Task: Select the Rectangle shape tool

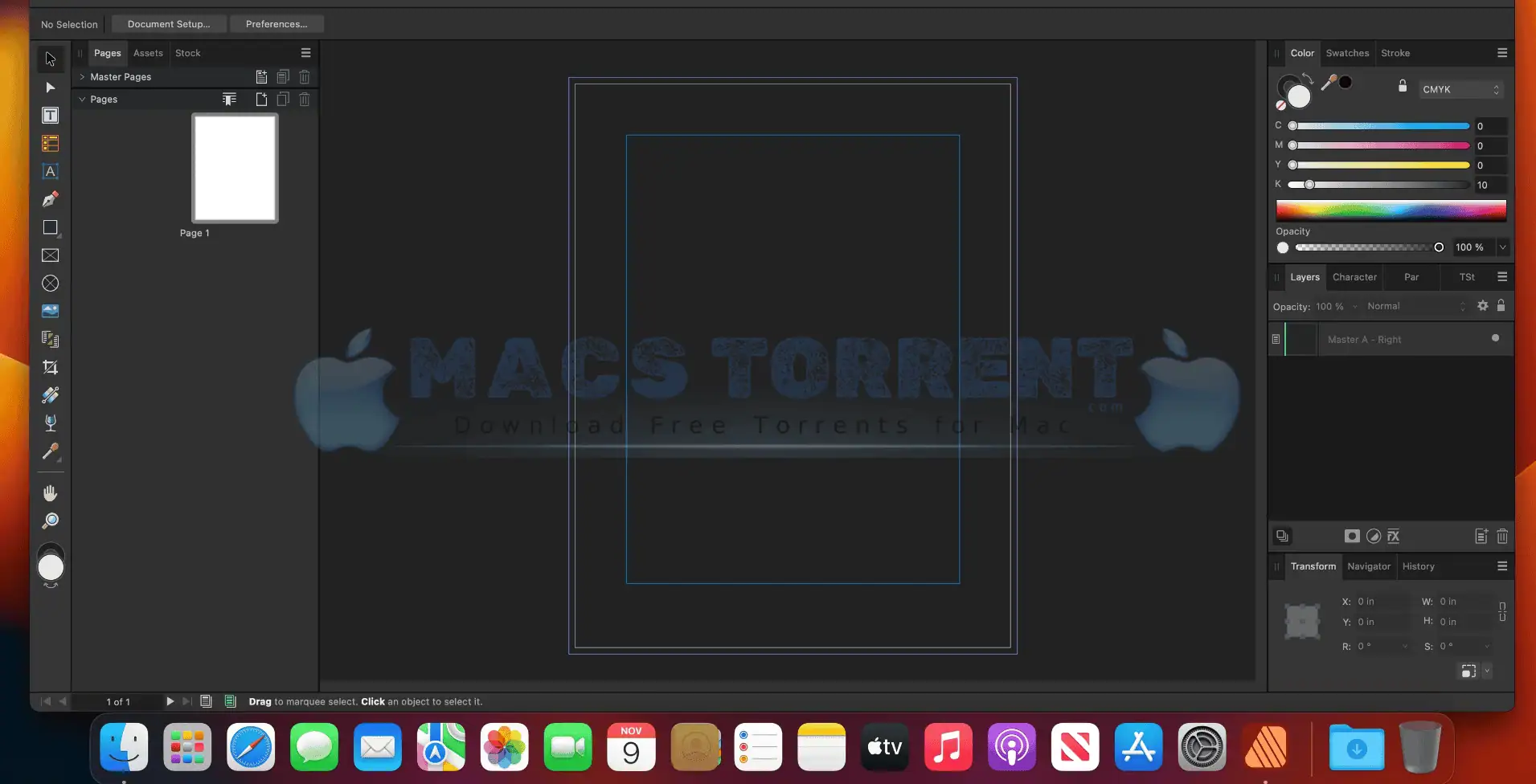Action: click(x=51, y=227)
